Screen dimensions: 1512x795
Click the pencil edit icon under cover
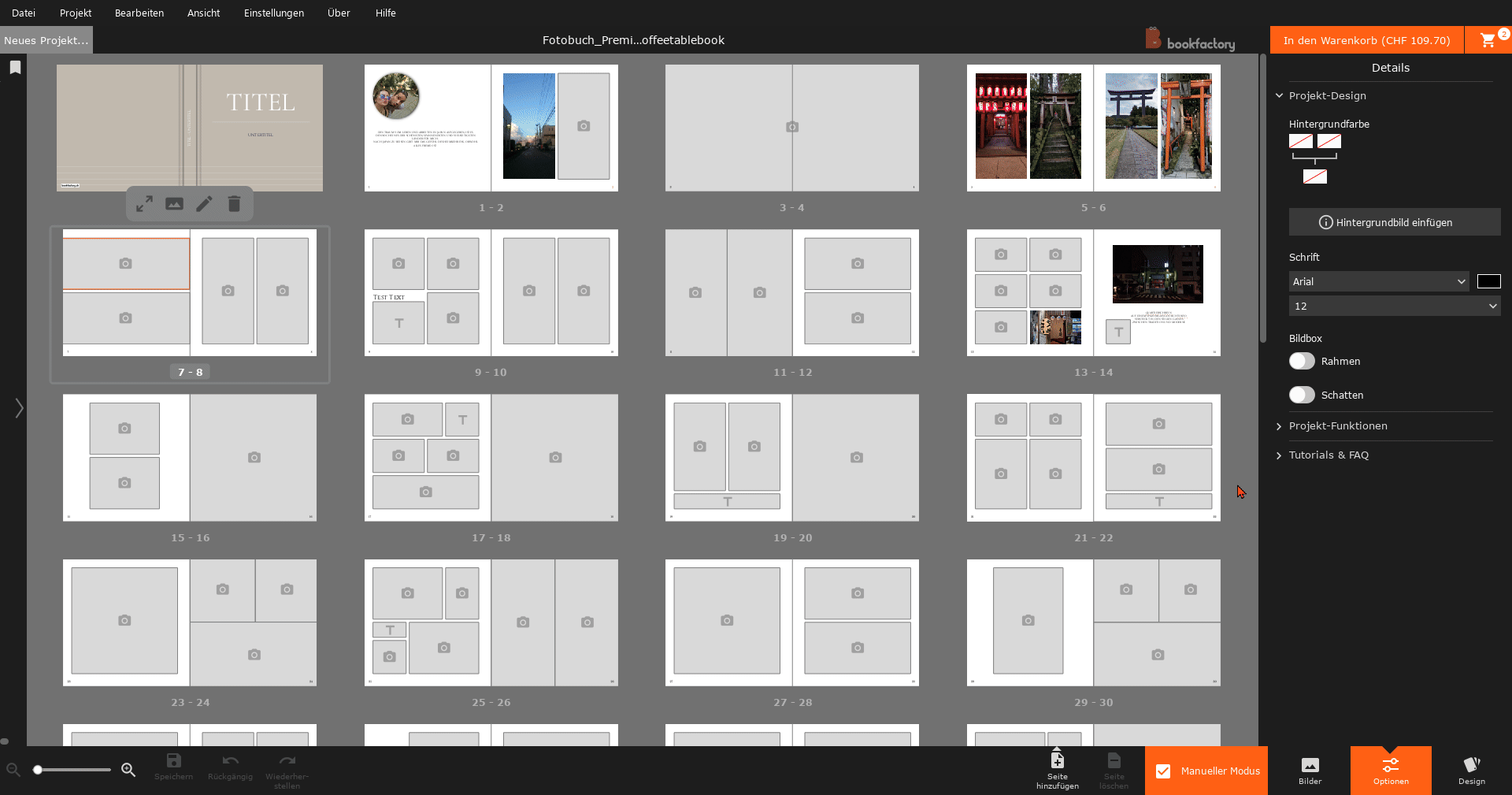(204, 204)
